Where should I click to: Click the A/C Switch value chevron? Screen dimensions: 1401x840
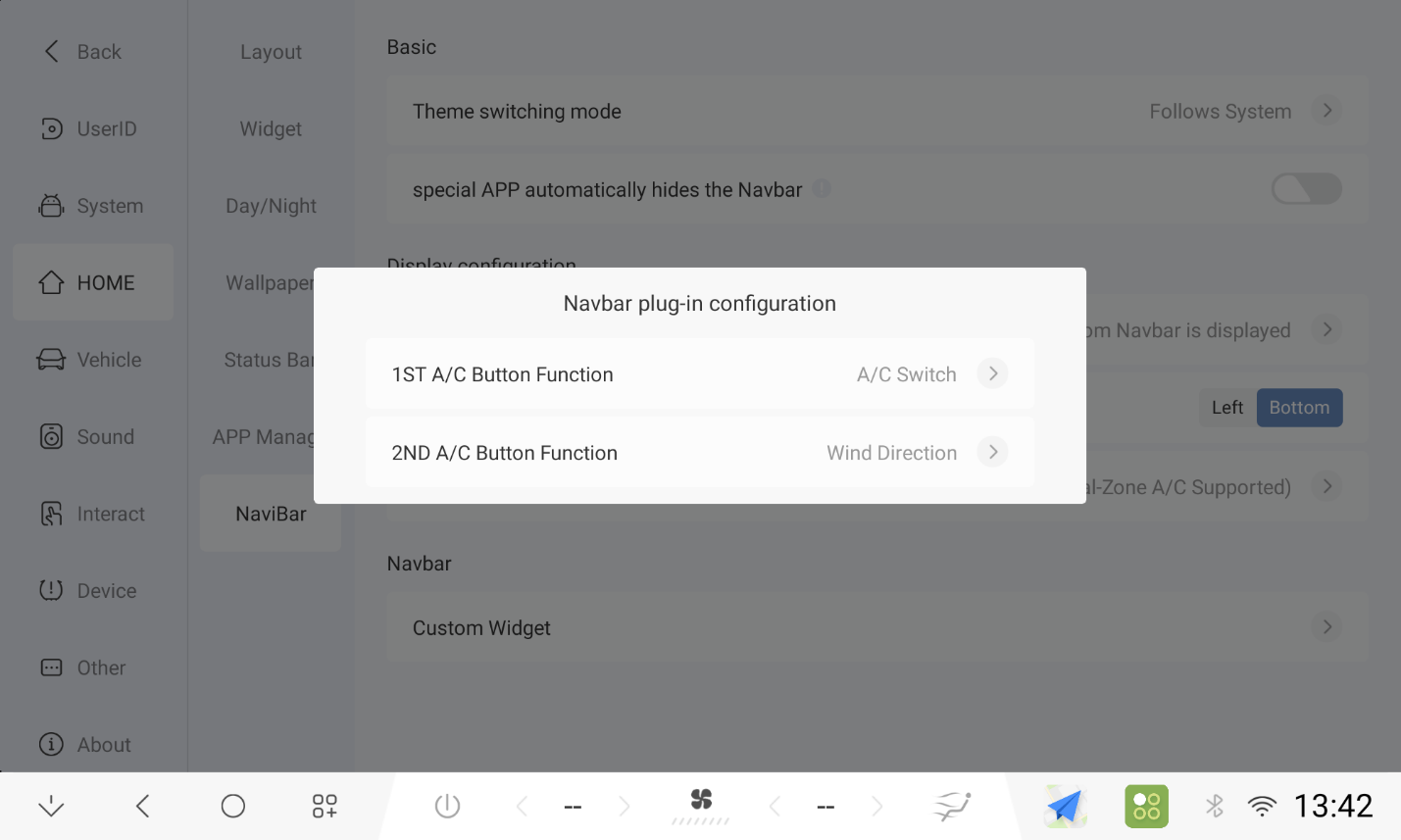click(x=992, y=373)
